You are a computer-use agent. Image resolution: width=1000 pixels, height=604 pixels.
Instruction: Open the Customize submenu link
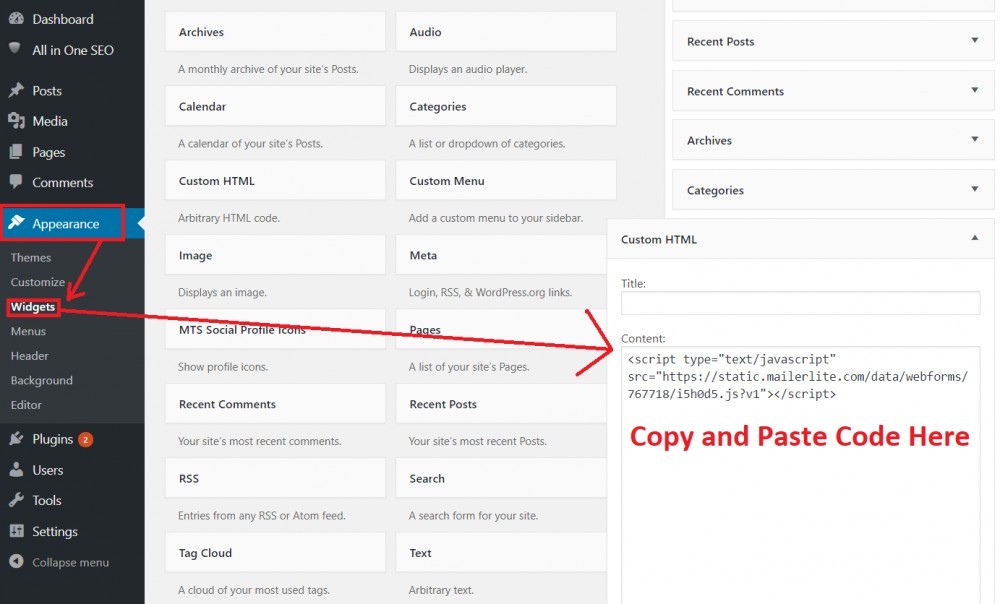(x=38, y=282)
